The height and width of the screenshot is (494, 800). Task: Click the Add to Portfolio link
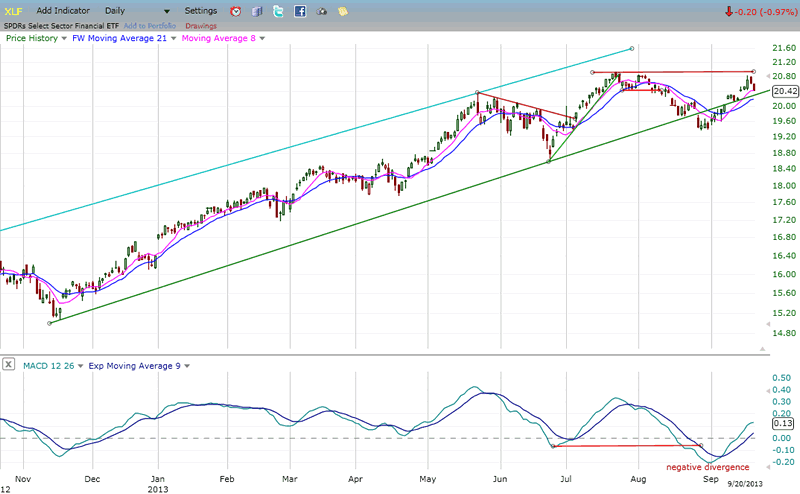tap(148, 24)
